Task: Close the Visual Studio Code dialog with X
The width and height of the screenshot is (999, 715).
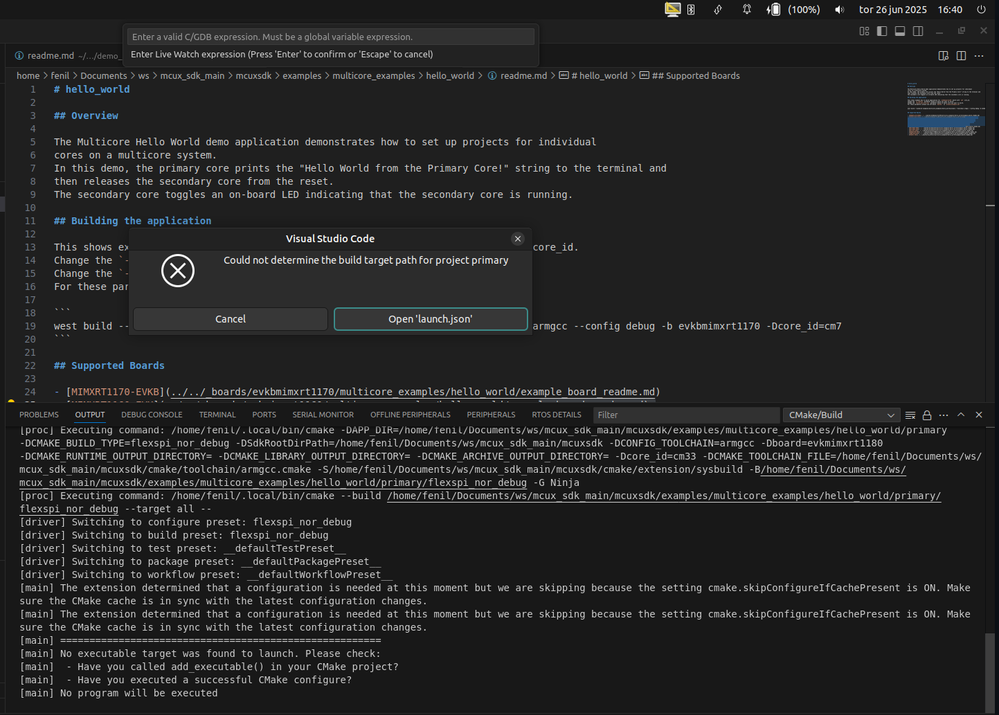Action: coord(517,238)
